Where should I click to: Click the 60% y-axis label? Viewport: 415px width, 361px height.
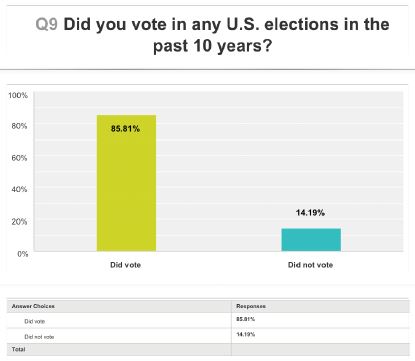pyautogui.click(x=19, y=158)
